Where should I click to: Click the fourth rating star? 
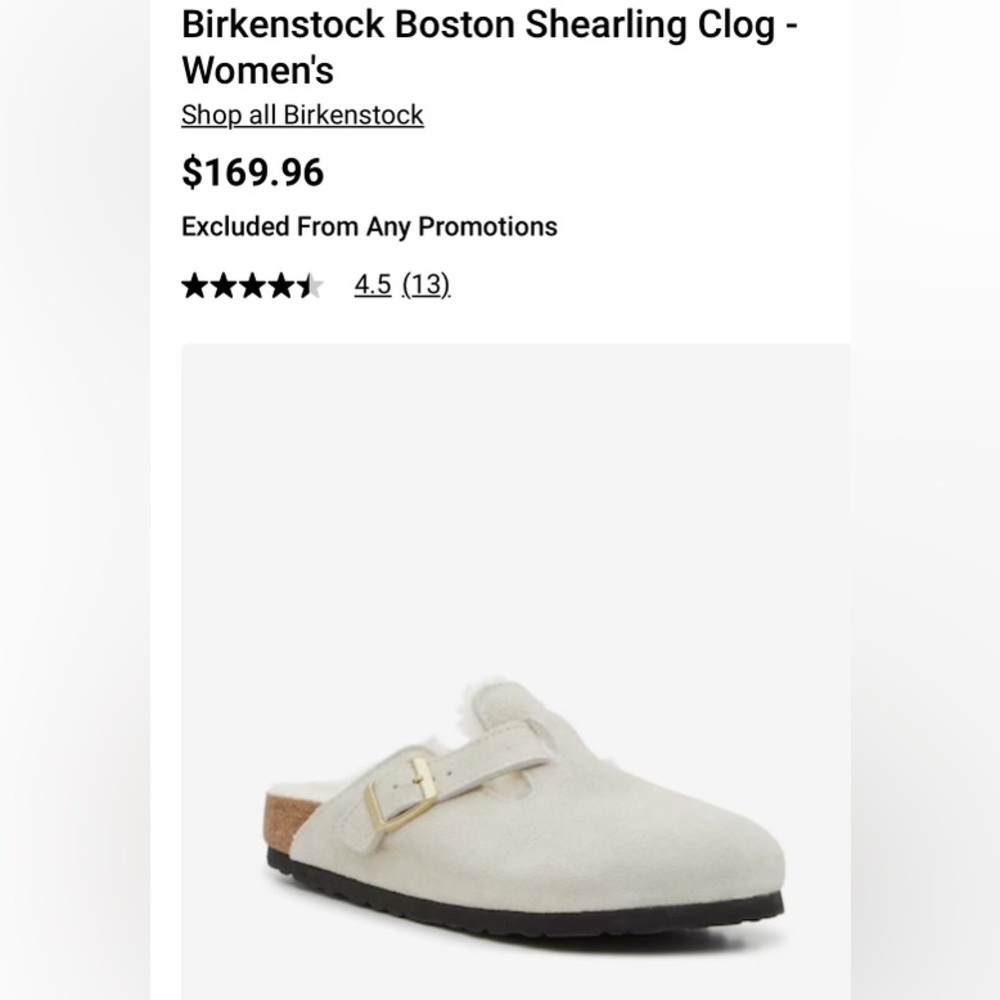282,285
